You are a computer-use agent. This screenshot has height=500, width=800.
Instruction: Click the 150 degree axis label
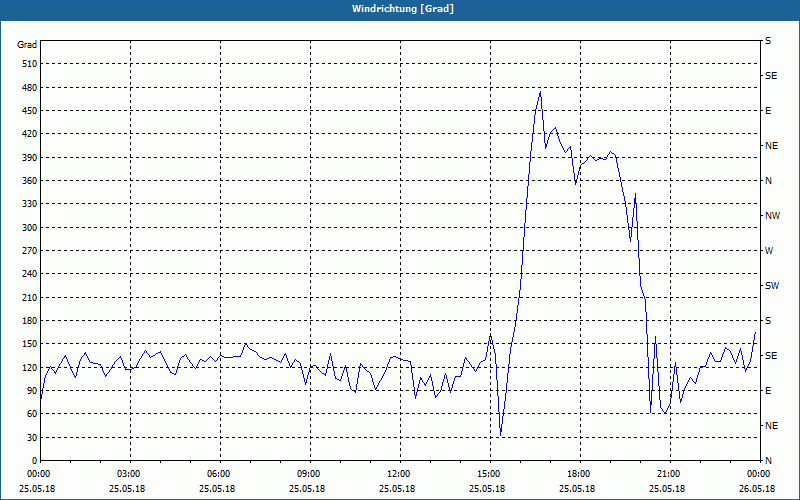[30, 344]
